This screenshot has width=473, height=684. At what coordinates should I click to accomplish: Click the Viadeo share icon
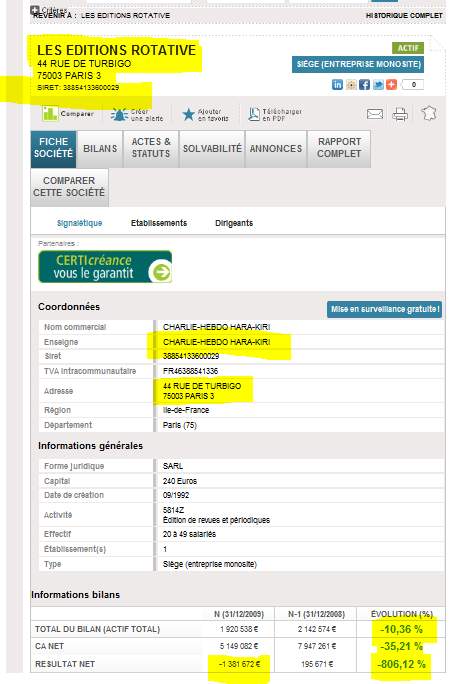pos(351,85)
